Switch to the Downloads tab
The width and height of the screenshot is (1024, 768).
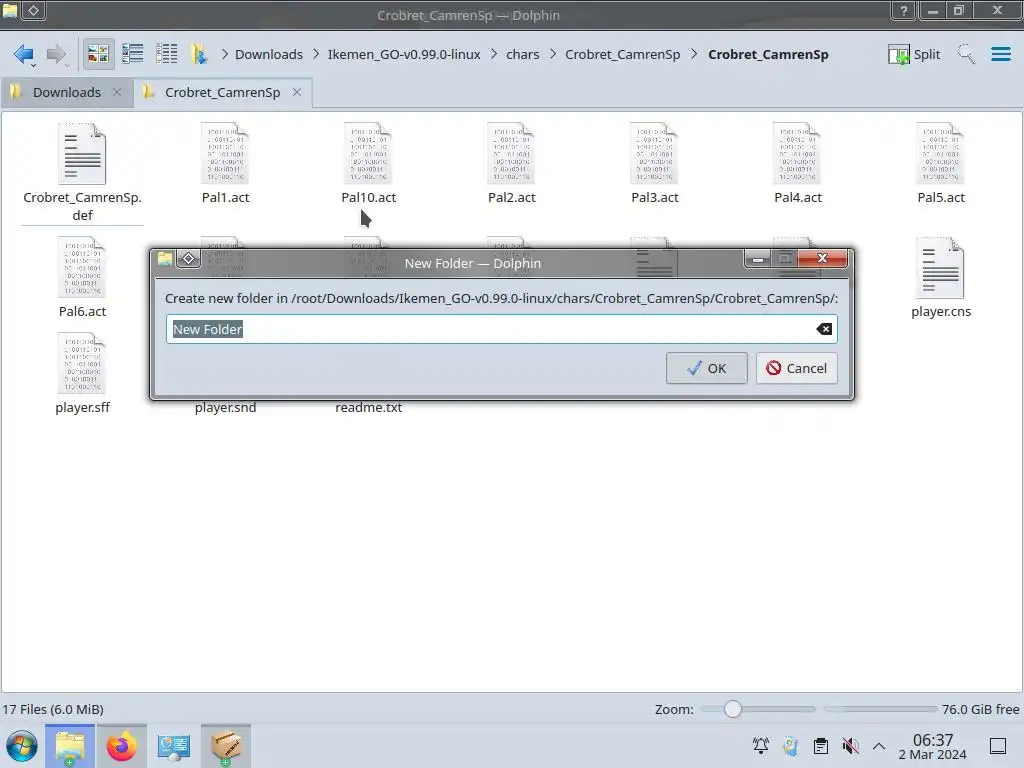pos(67,92)
